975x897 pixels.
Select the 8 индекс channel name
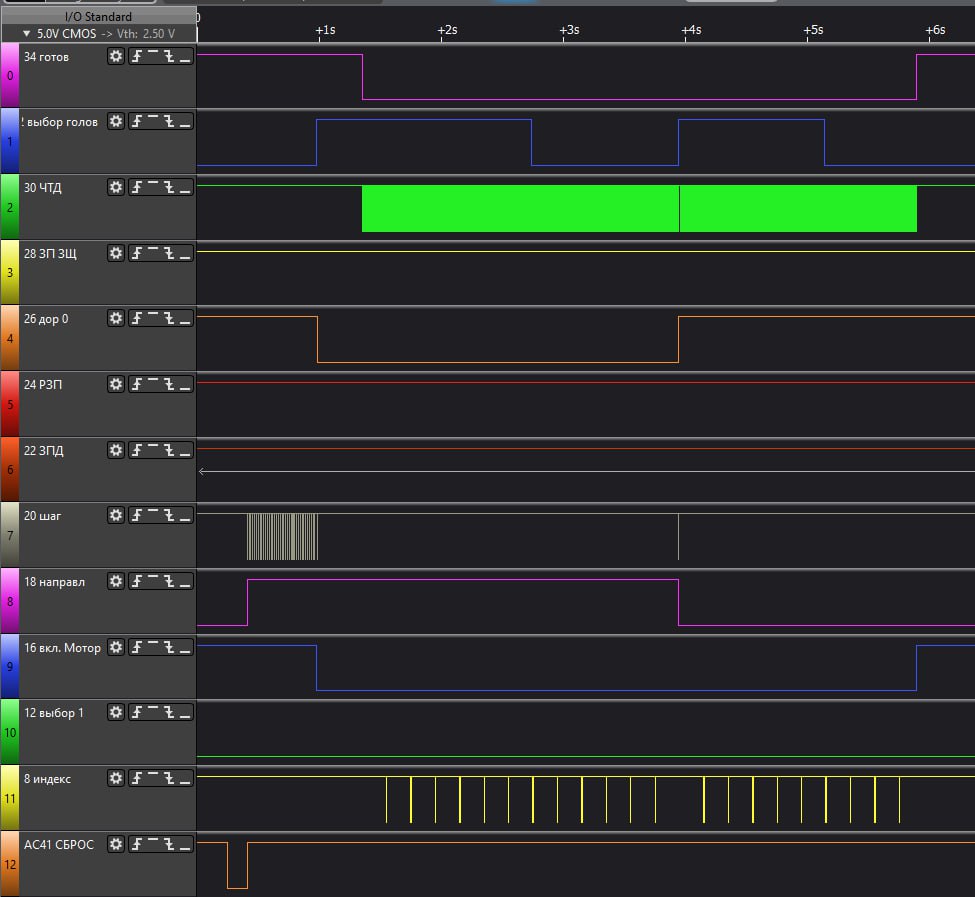click(x=48, y=779)
